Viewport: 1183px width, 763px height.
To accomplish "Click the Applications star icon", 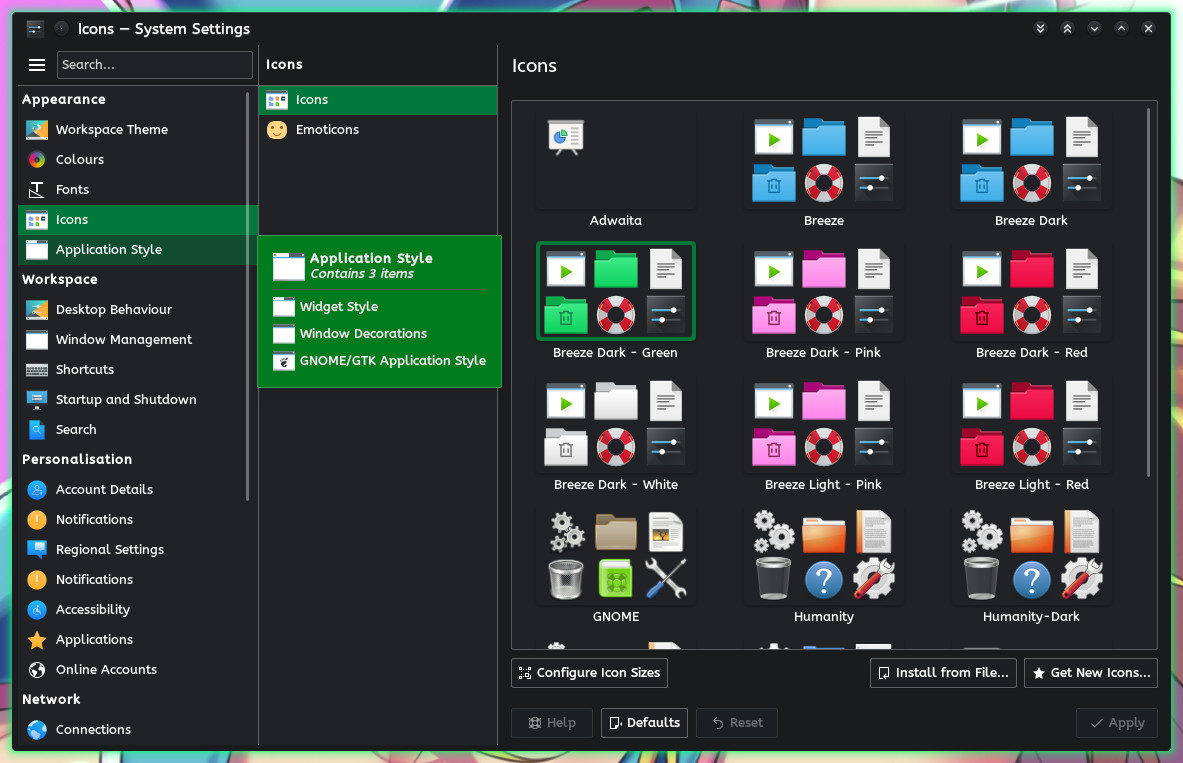I will point(36,640).
